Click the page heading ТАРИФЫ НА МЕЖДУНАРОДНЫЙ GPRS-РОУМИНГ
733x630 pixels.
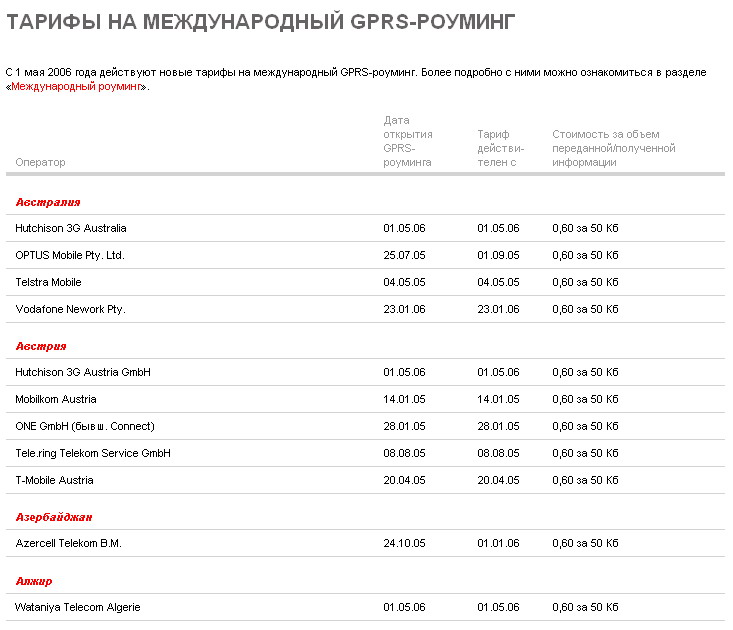pos(260,22)
